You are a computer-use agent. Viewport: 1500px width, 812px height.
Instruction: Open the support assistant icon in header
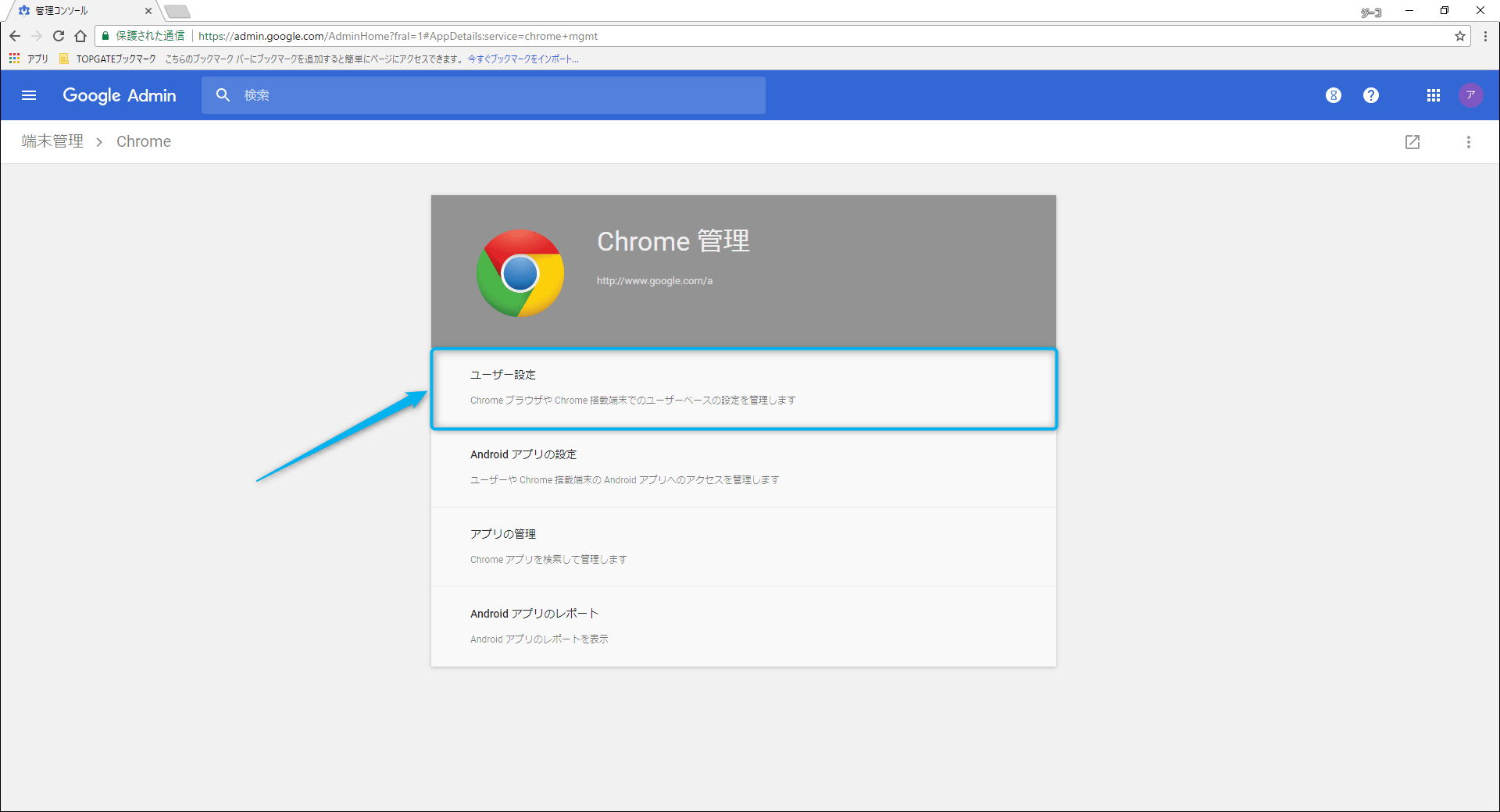coord(1334,95)
